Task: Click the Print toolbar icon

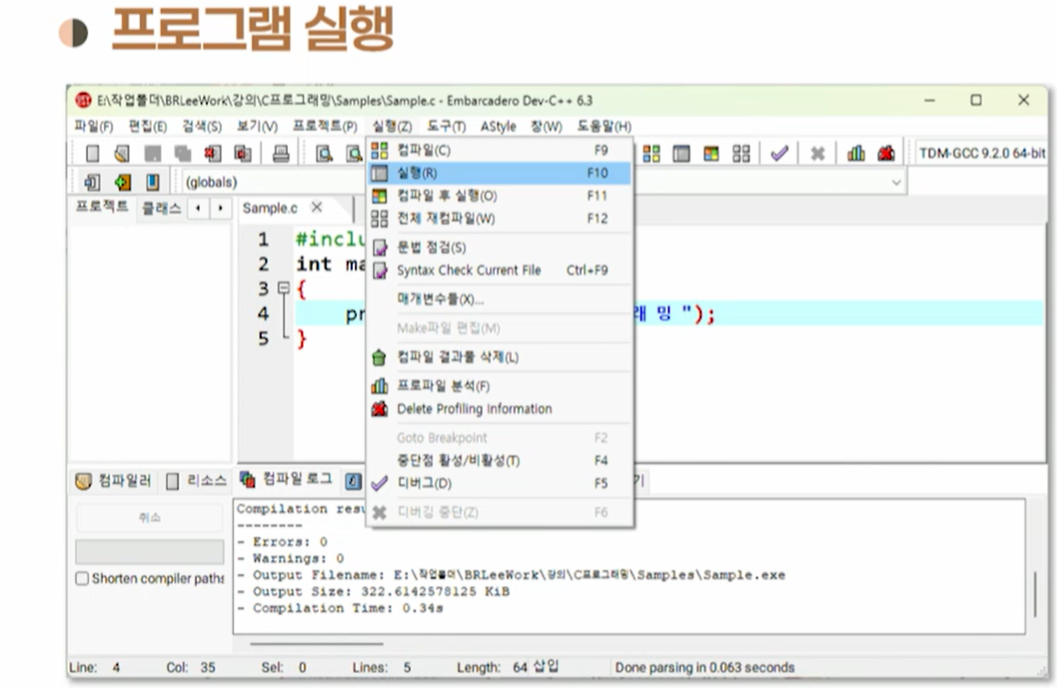Action: (x=280, y=154)
